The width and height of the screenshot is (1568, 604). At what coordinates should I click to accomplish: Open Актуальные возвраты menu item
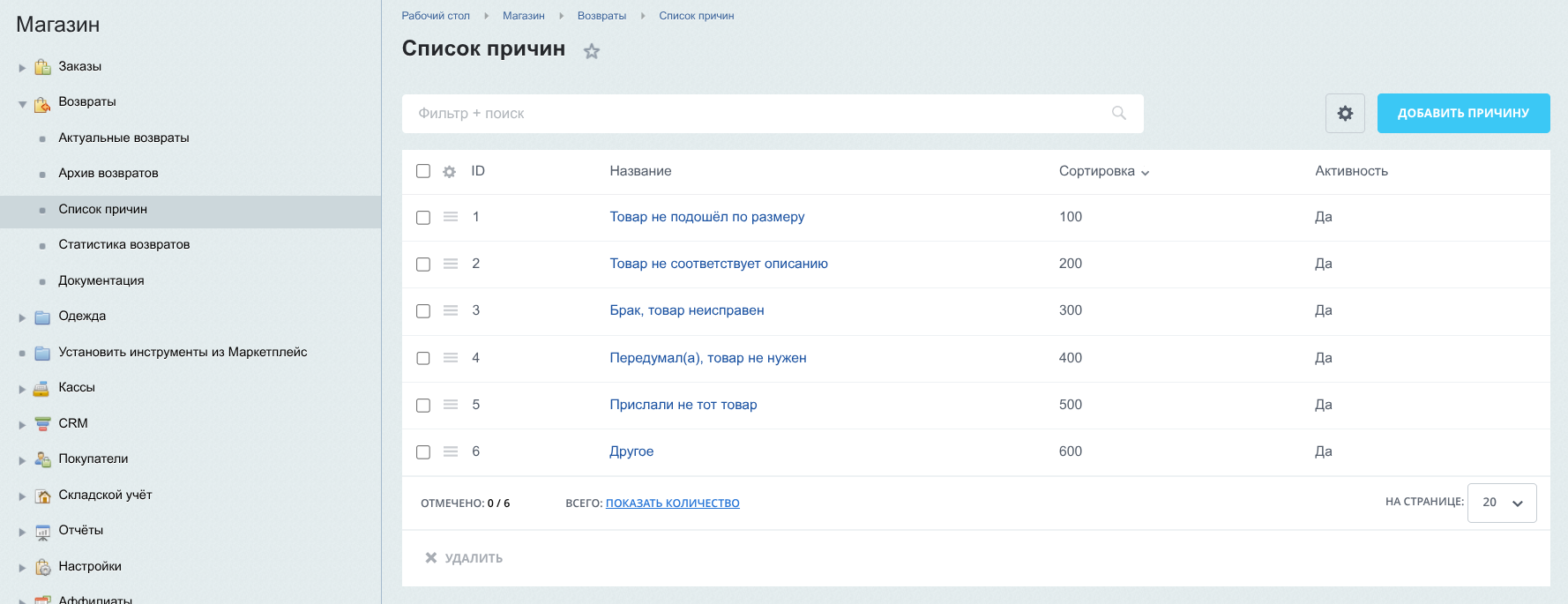coord(123,138)
